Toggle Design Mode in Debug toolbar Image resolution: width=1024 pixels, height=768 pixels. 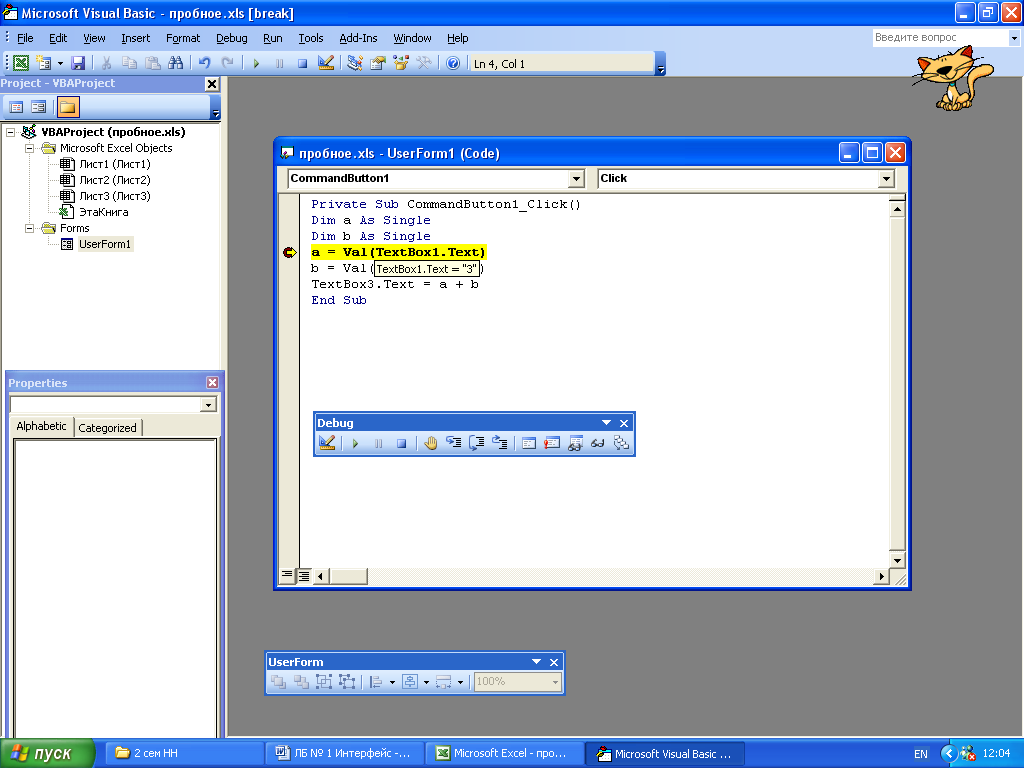(327, 443)
